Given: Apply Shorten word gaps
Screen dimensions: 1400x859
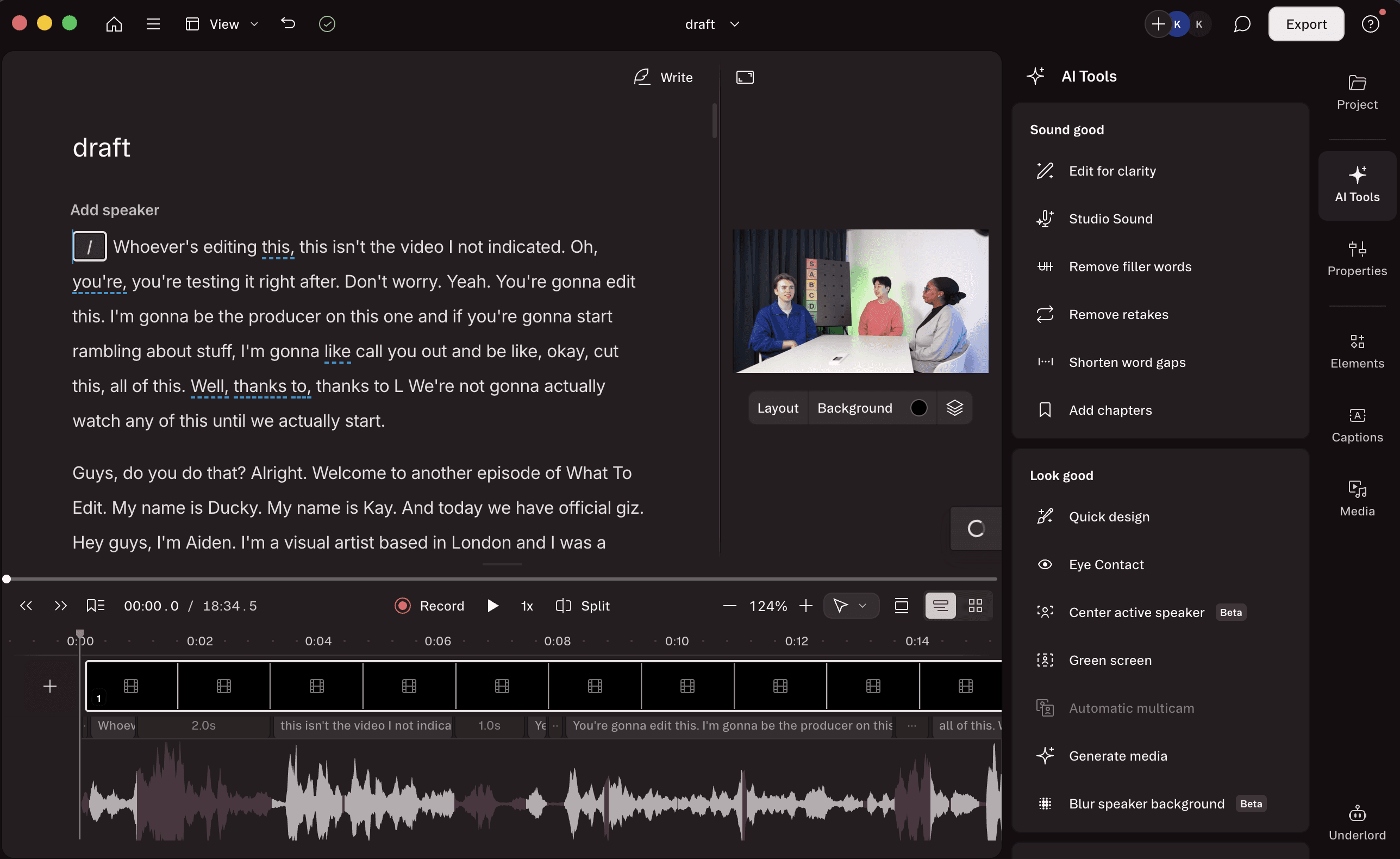Looking at the screenshot, I should click(1127, 362).
